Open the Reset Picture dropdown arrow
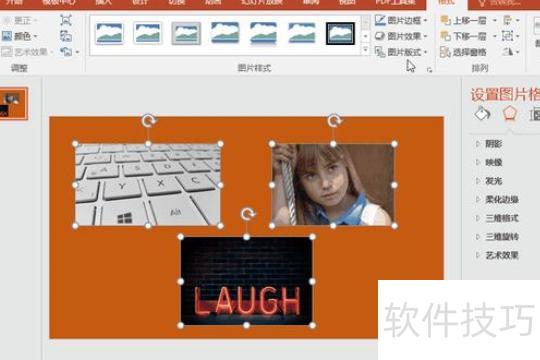The width and height of the screenshot is (540, 360). pyautogui.click(x=77, y=52)
